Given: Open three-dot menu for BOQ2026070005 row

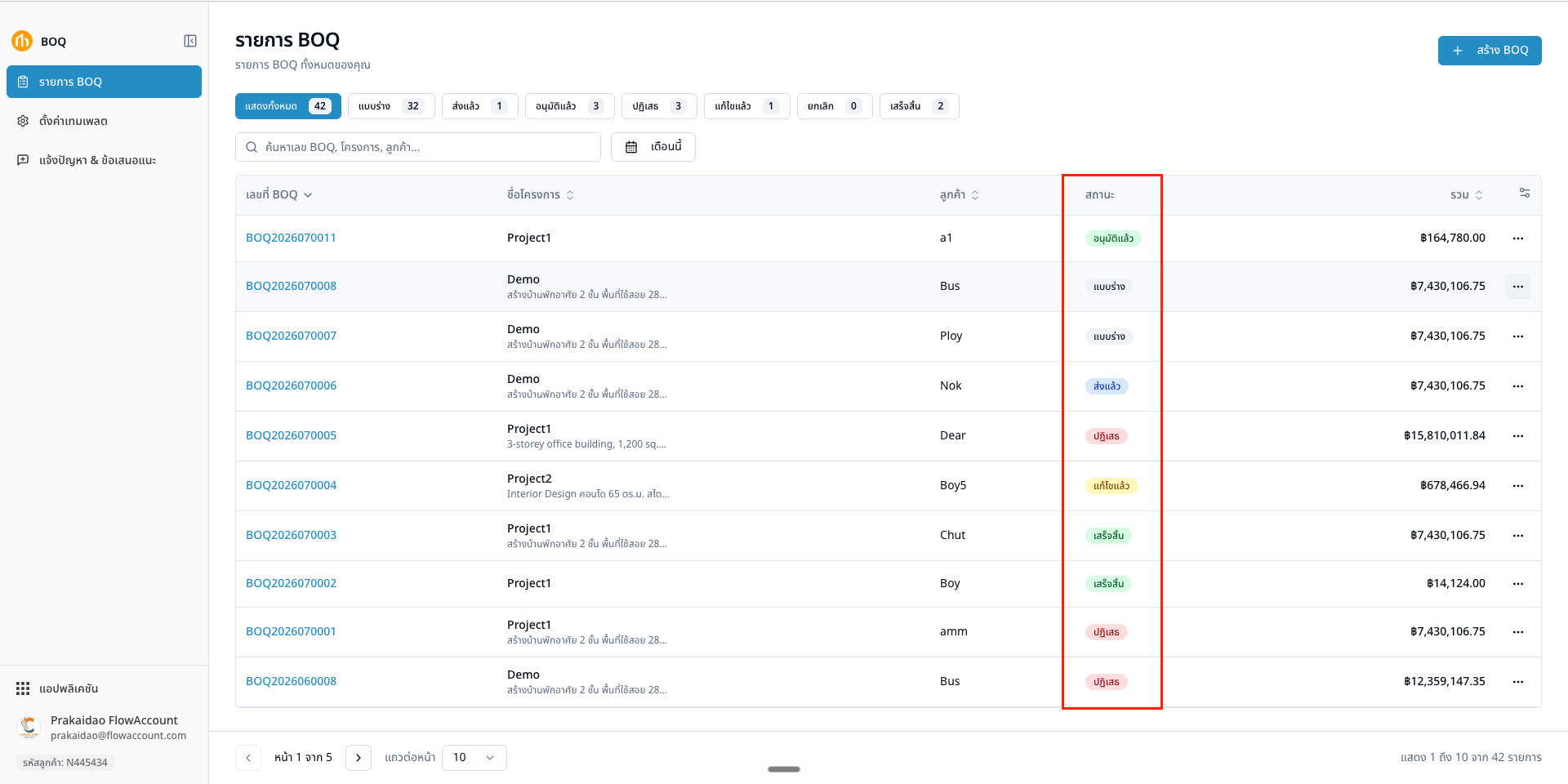Looking at the screenshot, I should click(x=1517, y=436).
